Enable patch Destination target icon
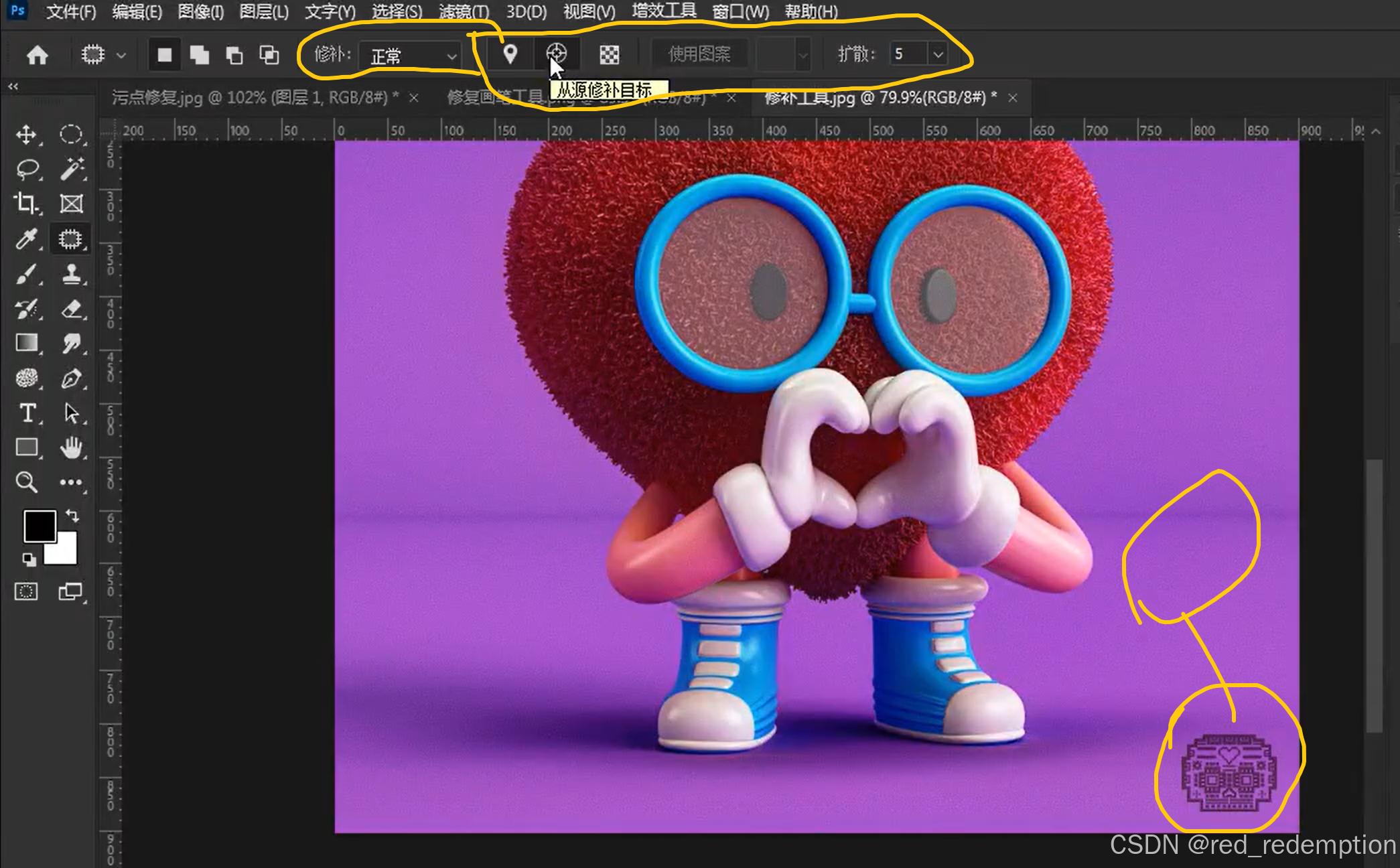 (x=556, y=54)
